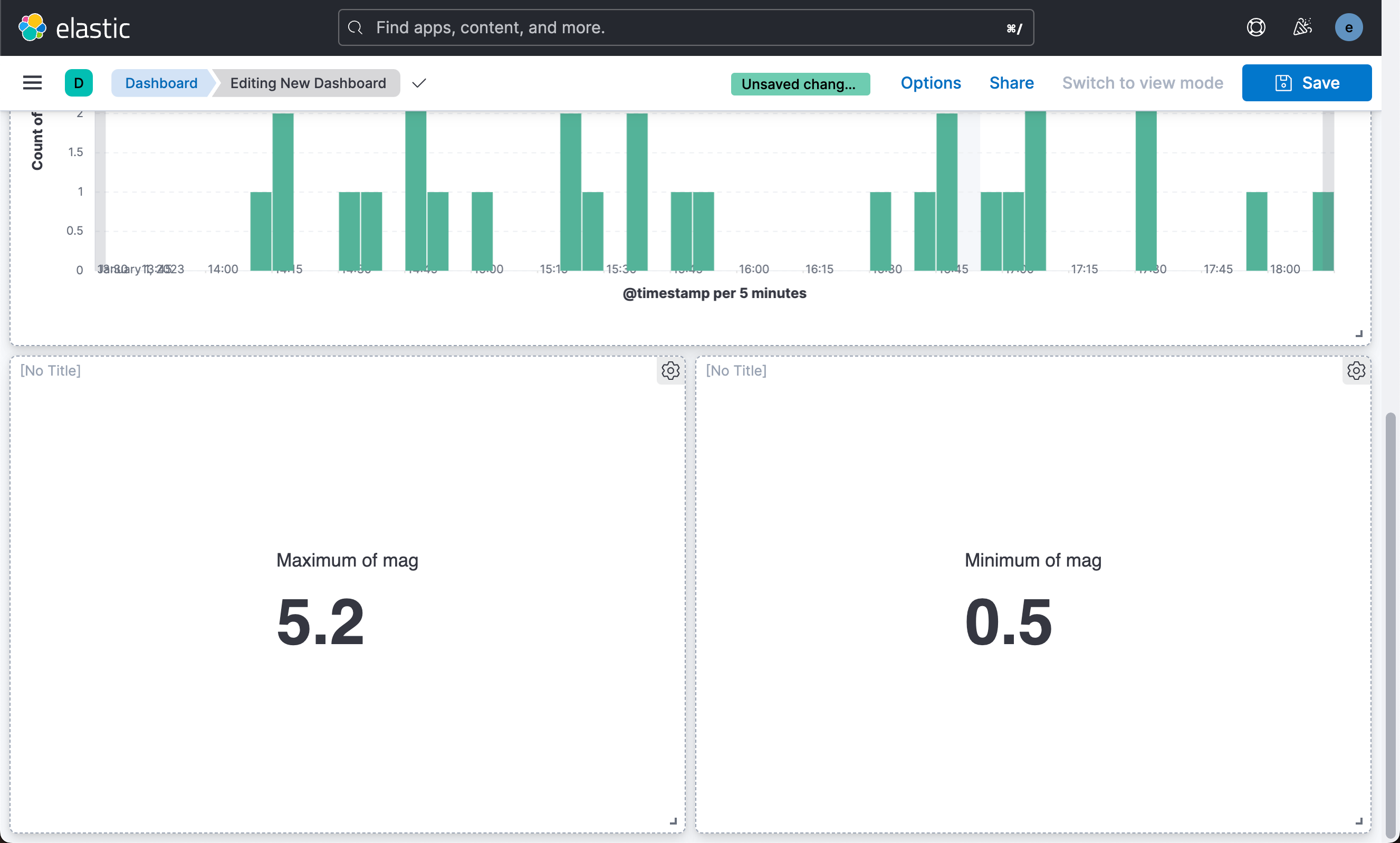The height and width of the screenshot is (843, 1400).
Task: Click the Unsaved changes badge
Action: pos(800,84)
